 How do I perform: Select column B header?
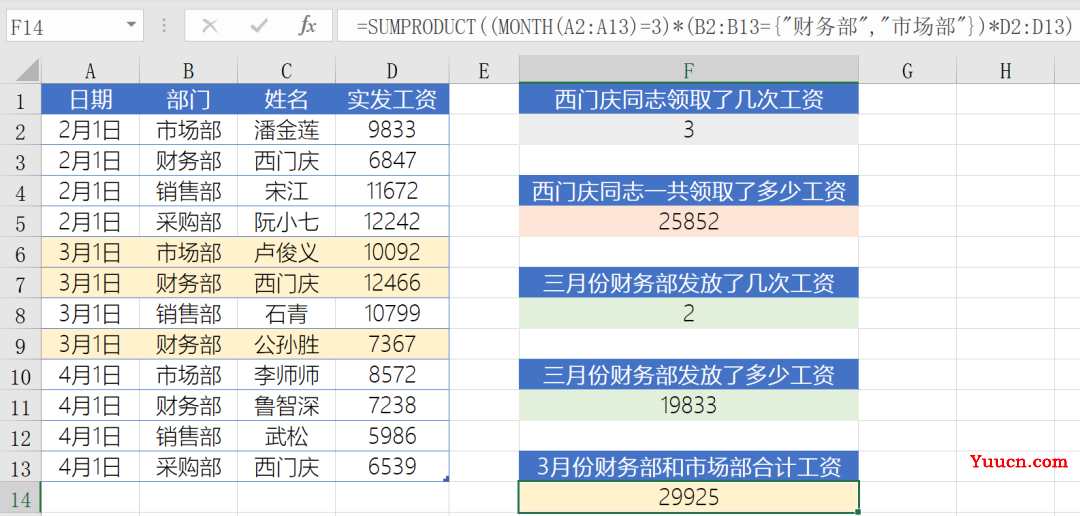188,70
